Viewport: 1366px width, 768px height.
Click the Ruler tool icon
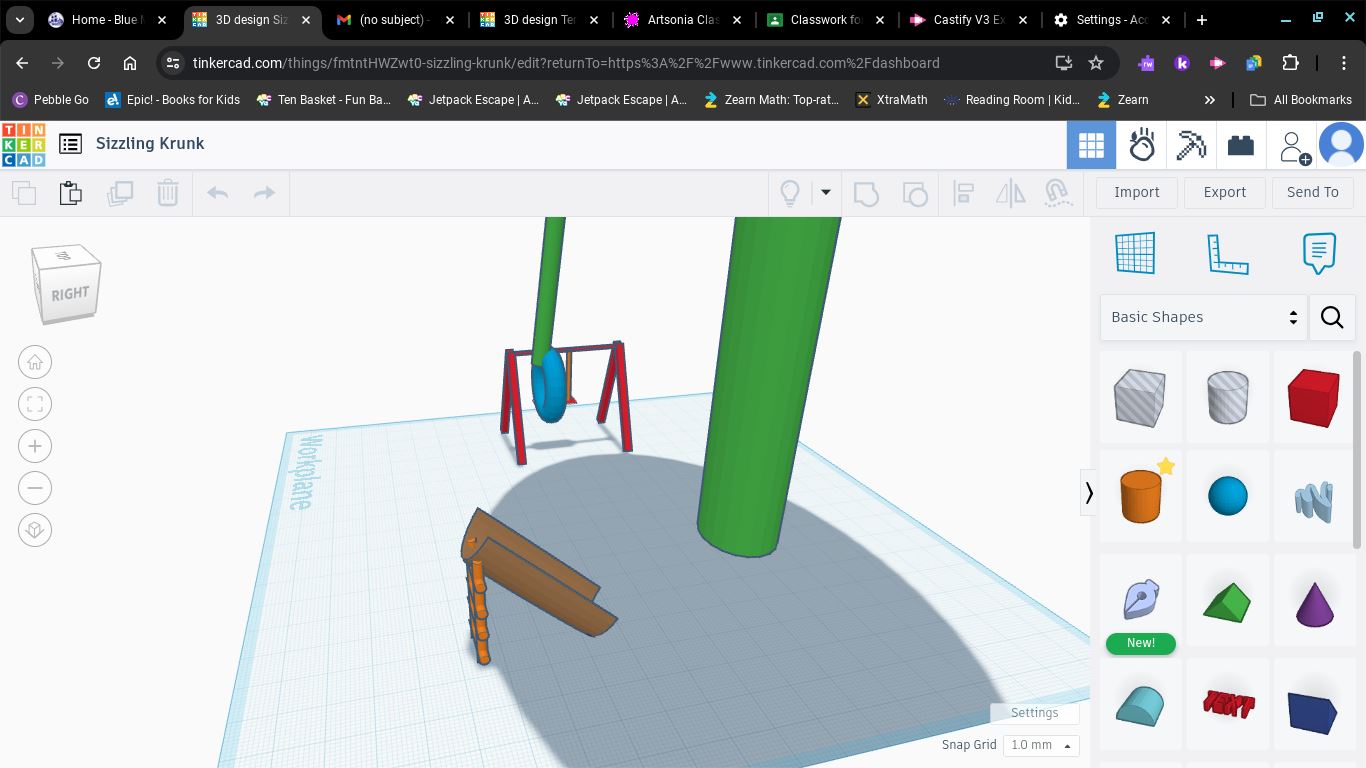coord(1227,253)
